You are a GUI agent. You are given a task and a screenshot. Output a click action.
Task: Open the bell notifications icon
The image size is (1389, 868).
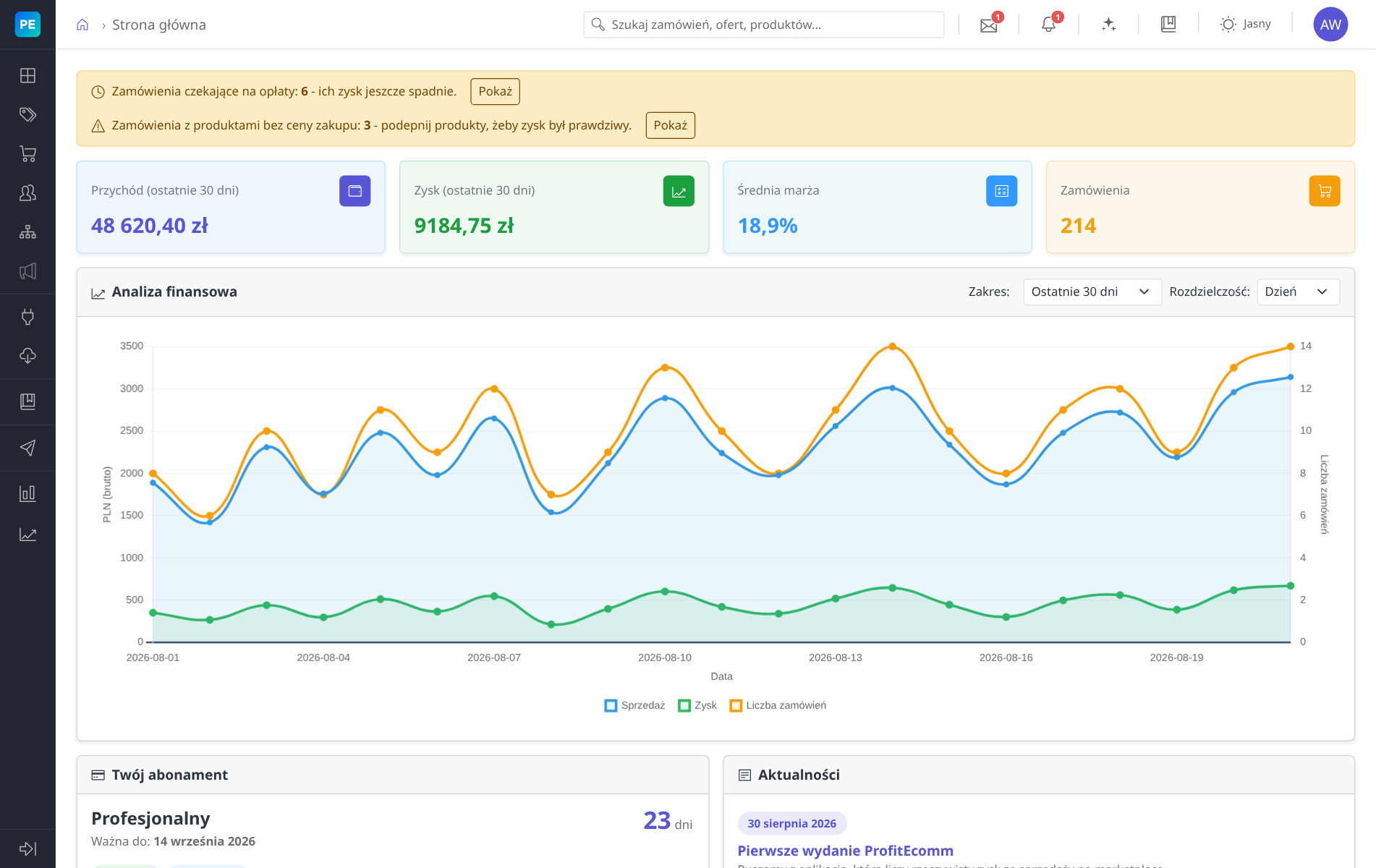point(1048,25)
